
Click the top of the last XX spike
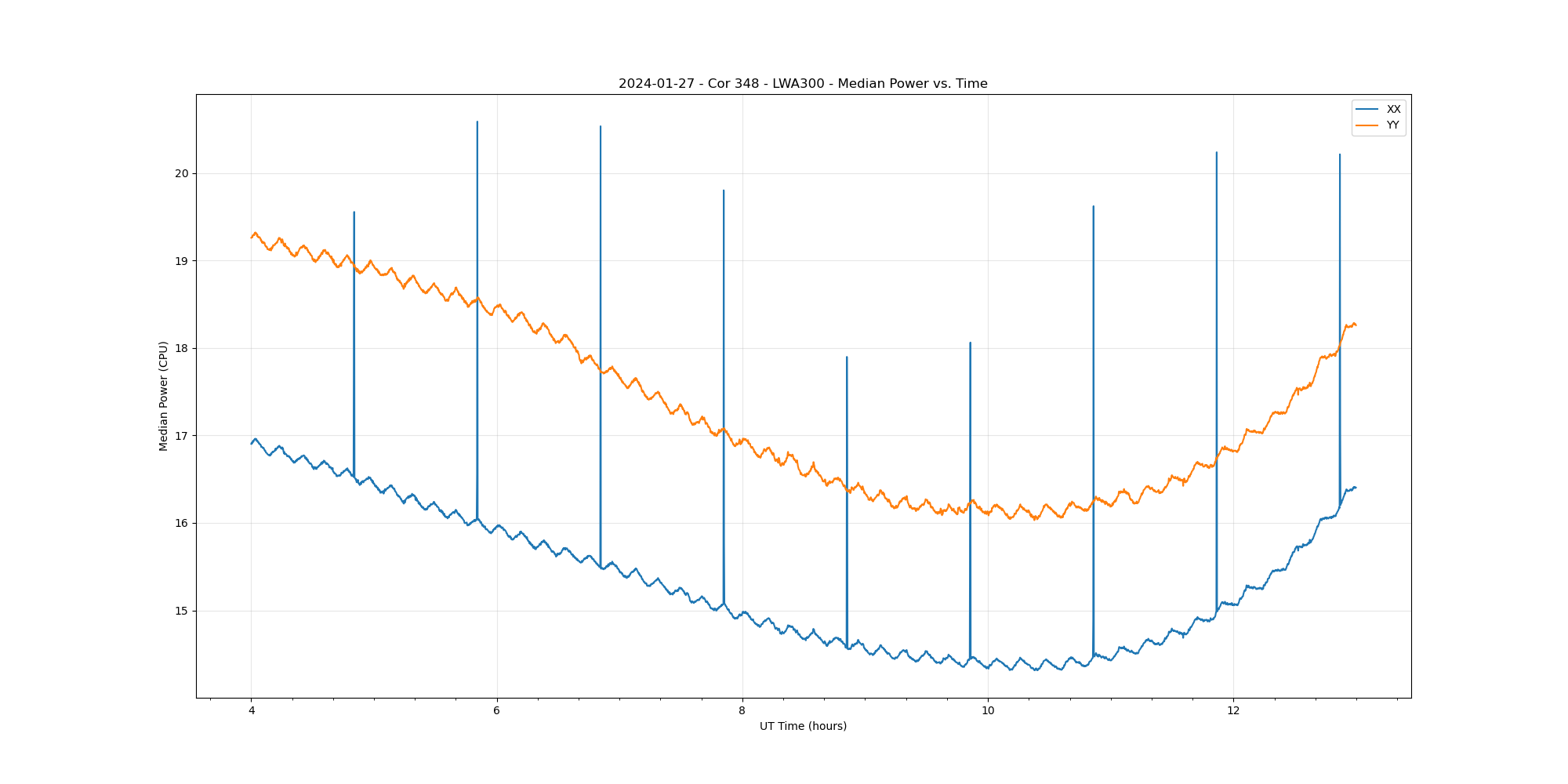coord(1340,155)
